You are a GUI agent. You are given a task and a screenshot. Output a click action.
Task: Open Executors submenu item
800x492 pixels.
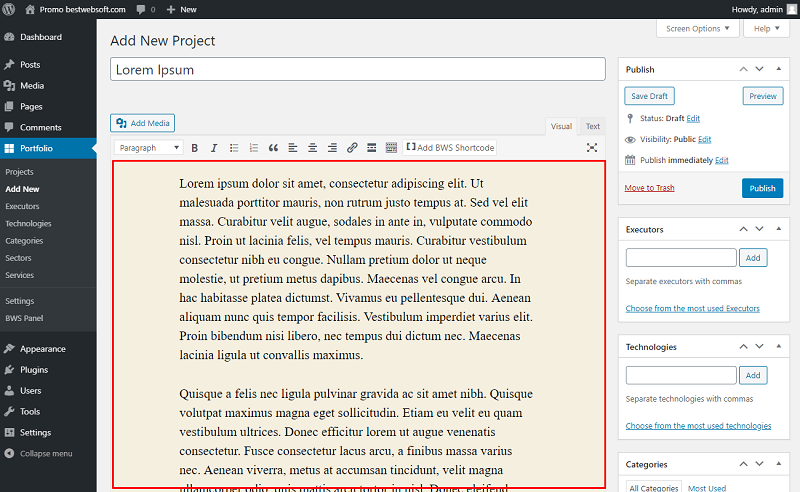tap(22, 206)
